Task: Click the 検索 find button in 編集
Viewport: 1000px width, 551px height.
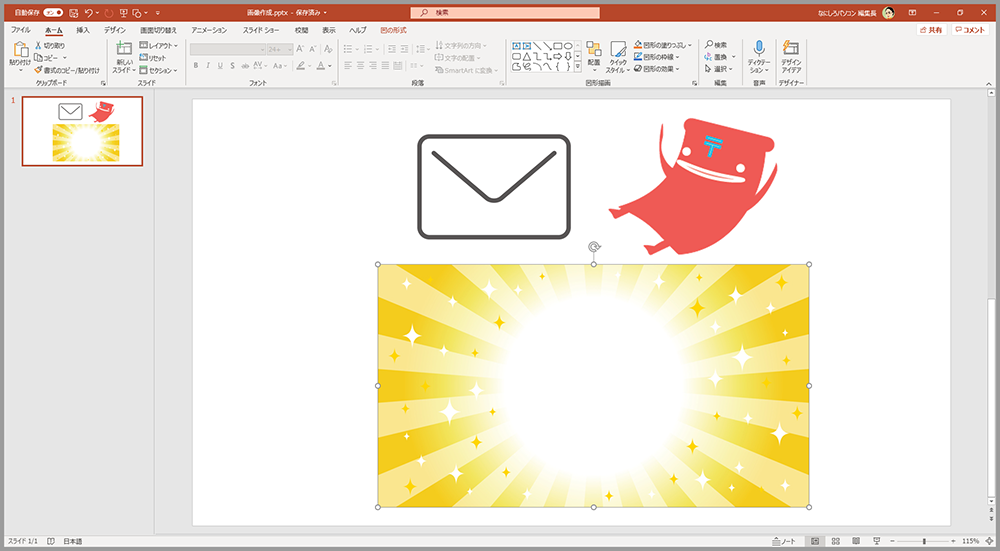Action: pyautogui.click(x=716, y=45)
